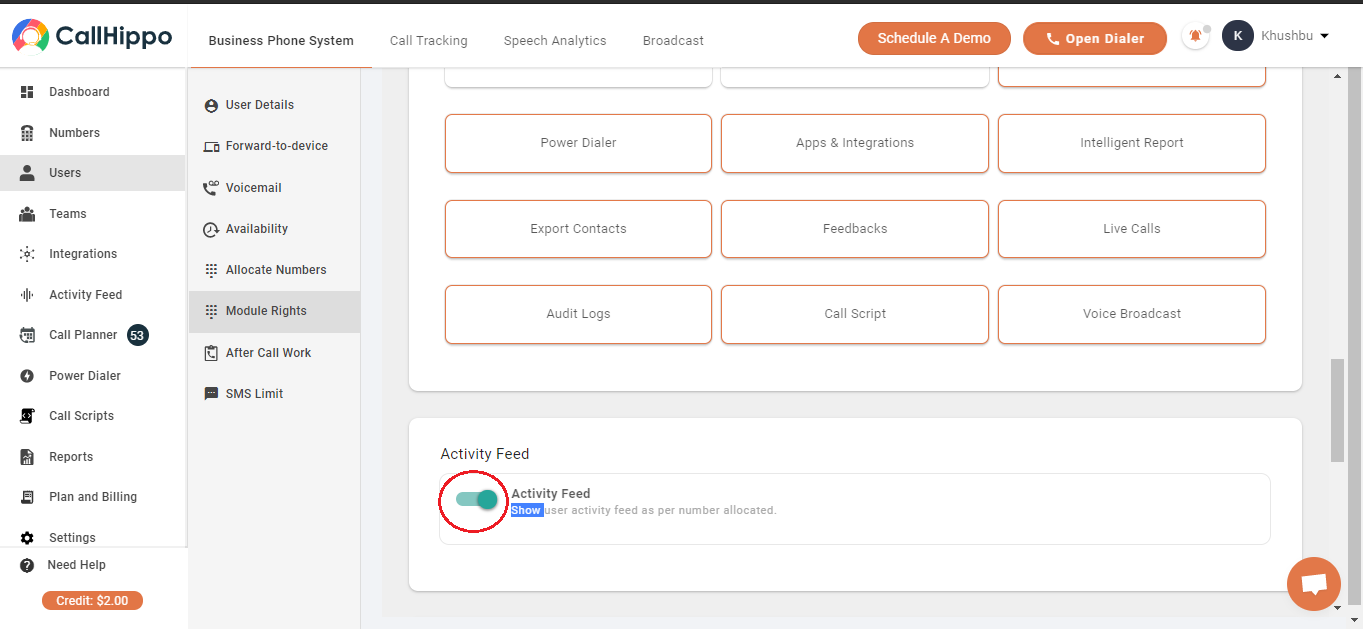
Task: Toggle Intelligent Report module right
Action: click(1132, 143)
